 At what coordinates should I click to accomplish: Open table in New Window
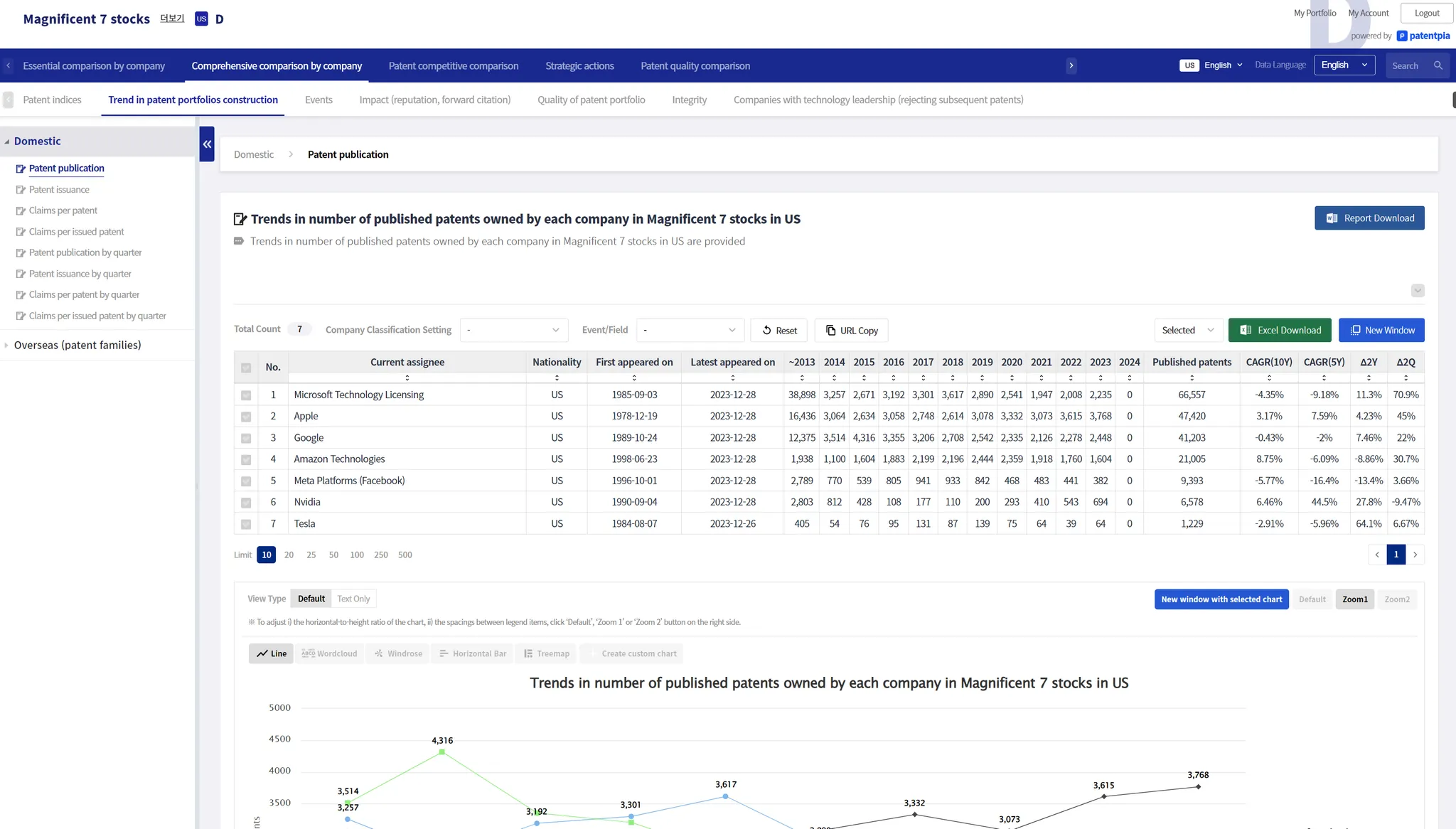coord(1381,330)
